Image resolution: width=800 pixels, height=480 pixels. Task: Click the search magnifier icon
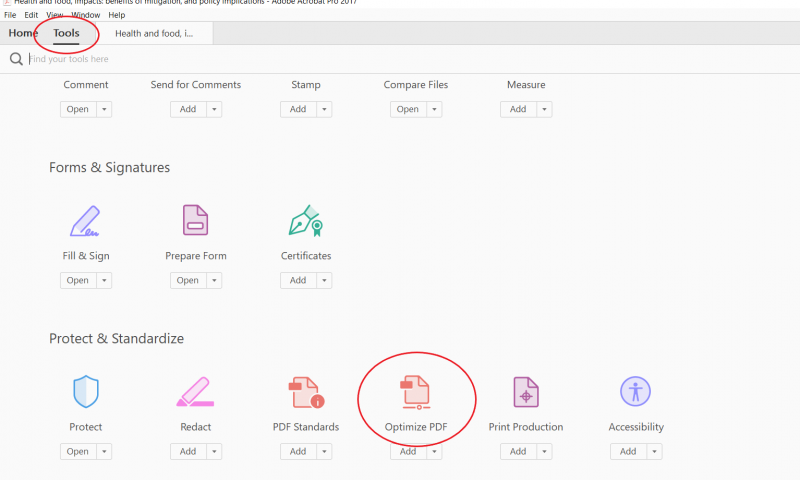[16, 59]
